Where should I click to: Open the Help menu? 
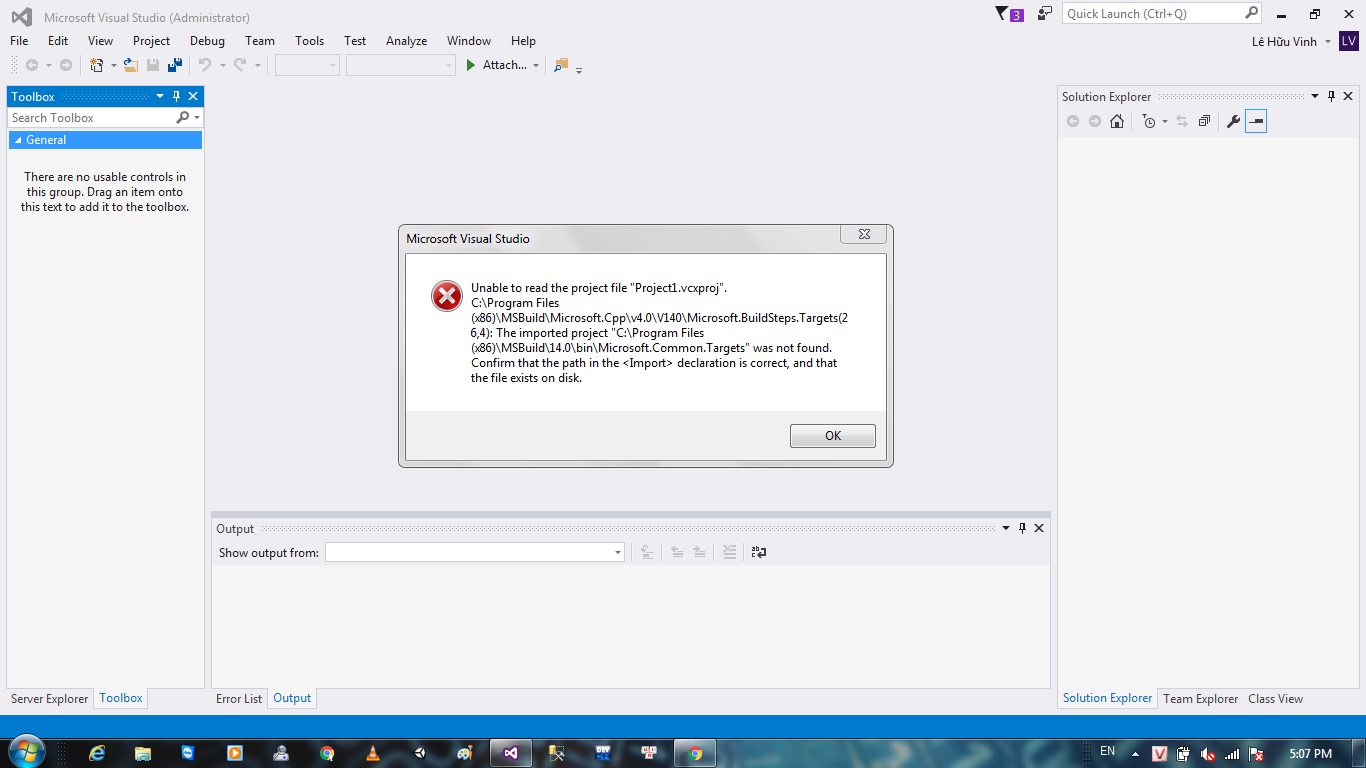coord(523,41)
